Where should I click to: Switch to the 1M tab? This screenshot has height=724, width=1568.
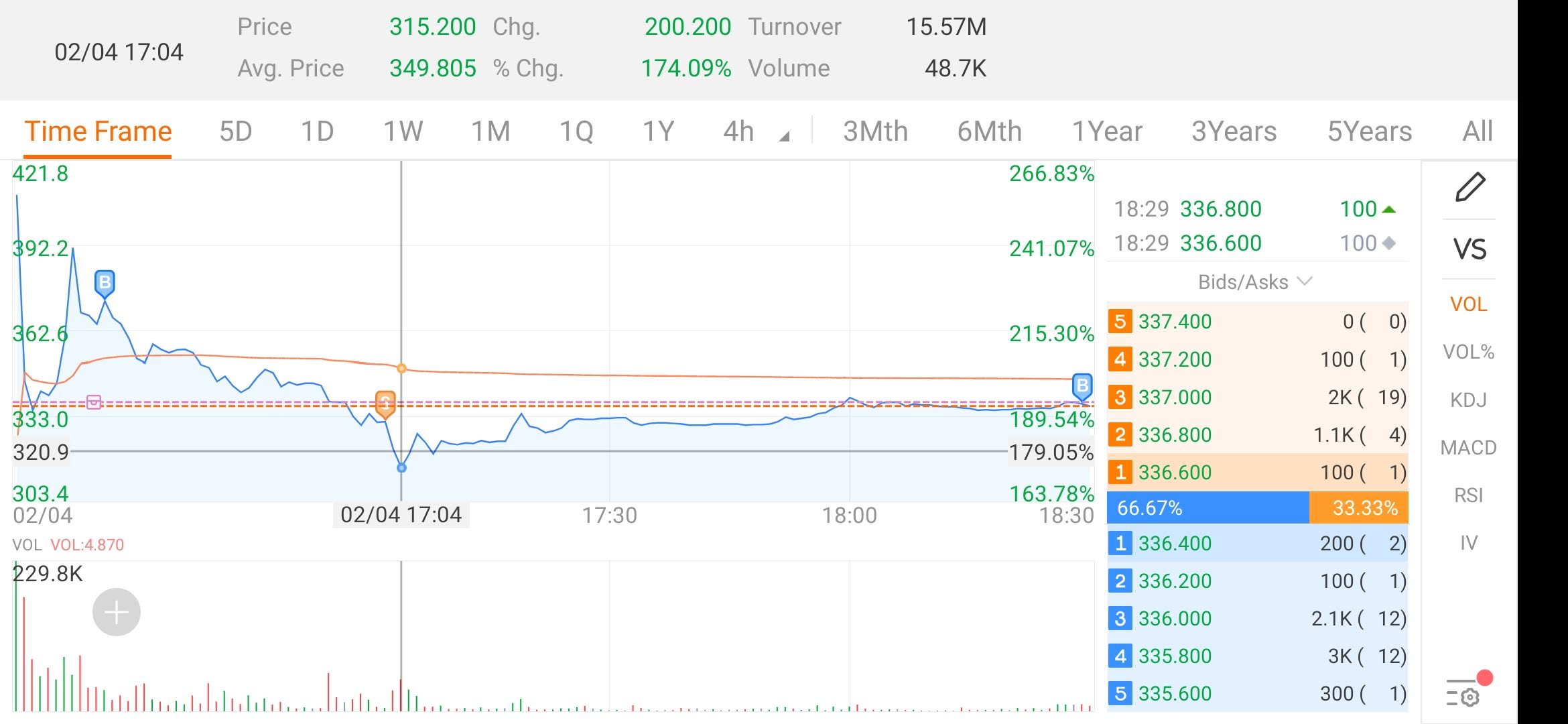(x=491, y=131)
